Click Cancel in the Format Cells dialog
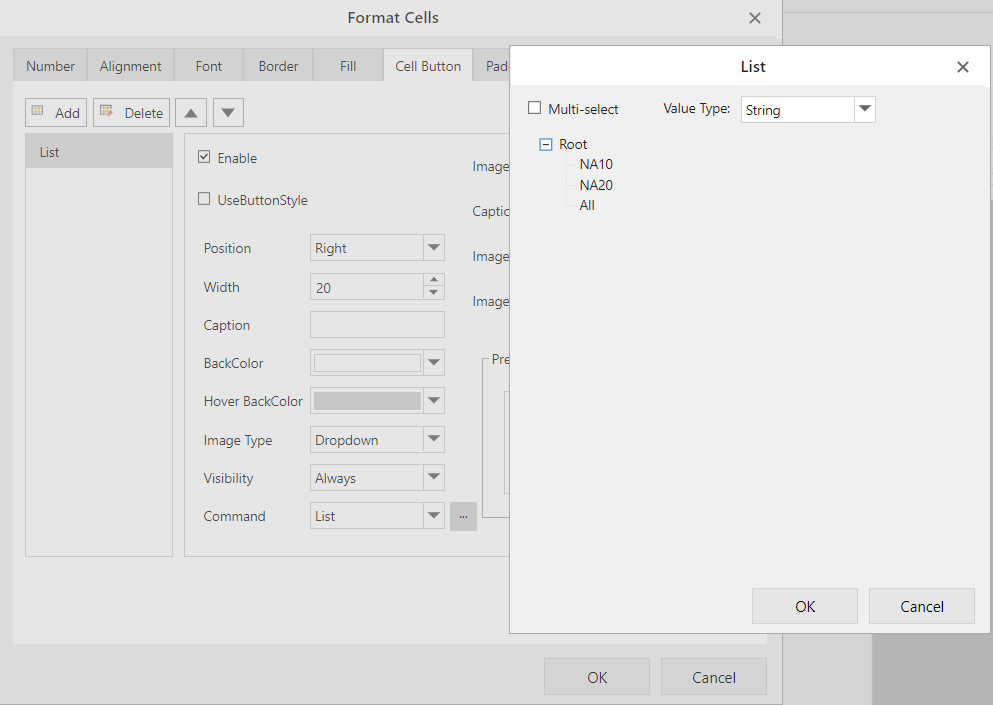Screen dimensions: 993x705 [713, 677]
